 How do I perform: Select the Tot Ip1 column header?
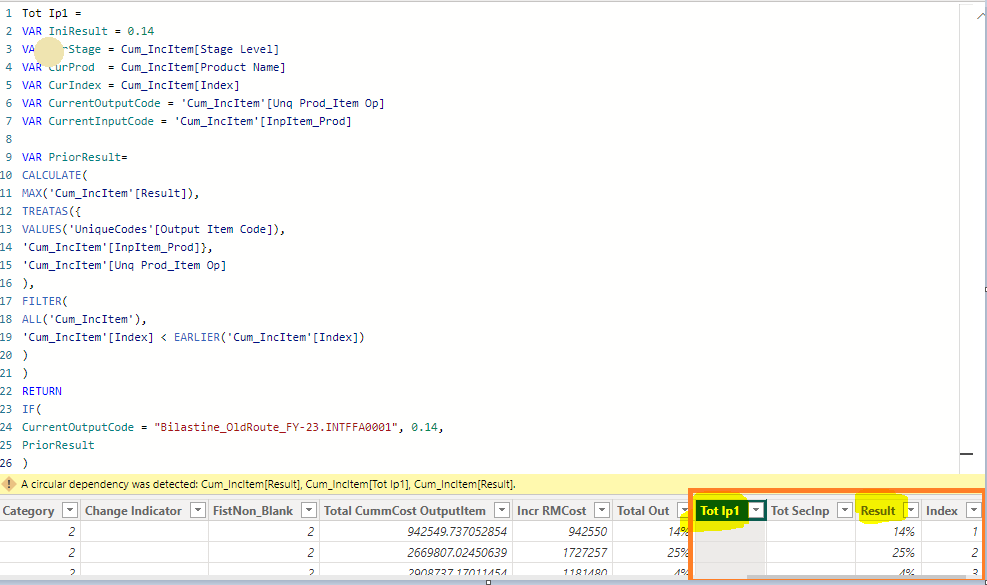click(719, 511)
